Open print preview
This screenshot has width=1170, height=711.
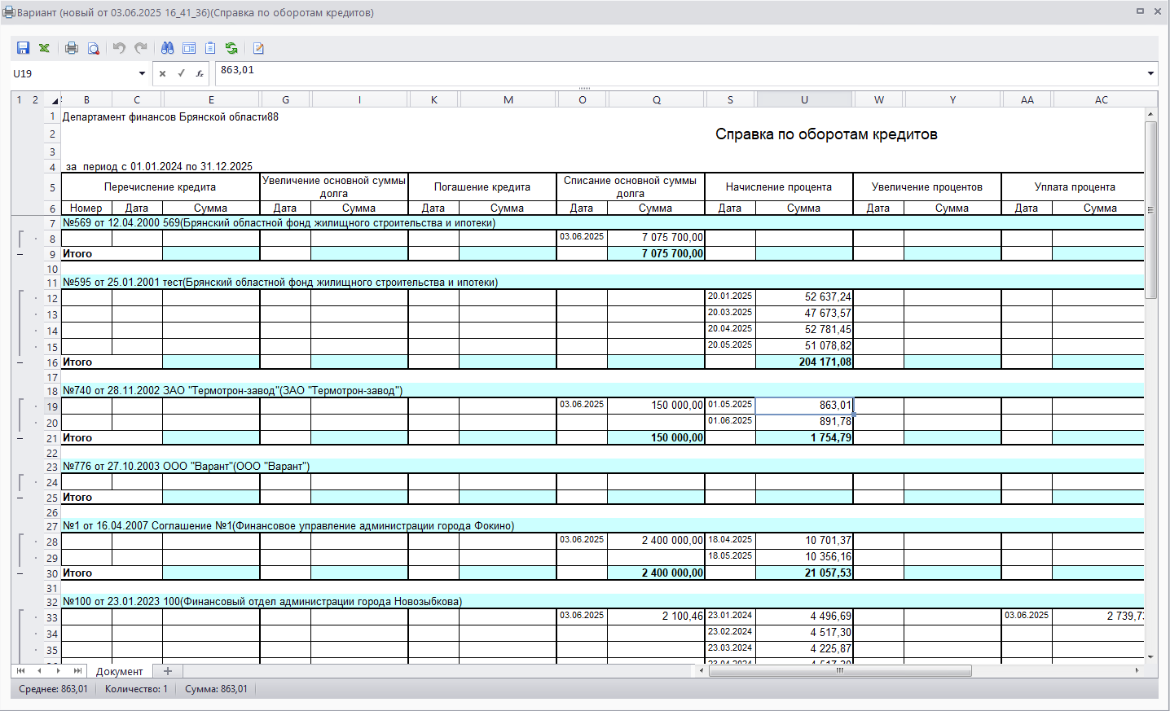point(93,48)
